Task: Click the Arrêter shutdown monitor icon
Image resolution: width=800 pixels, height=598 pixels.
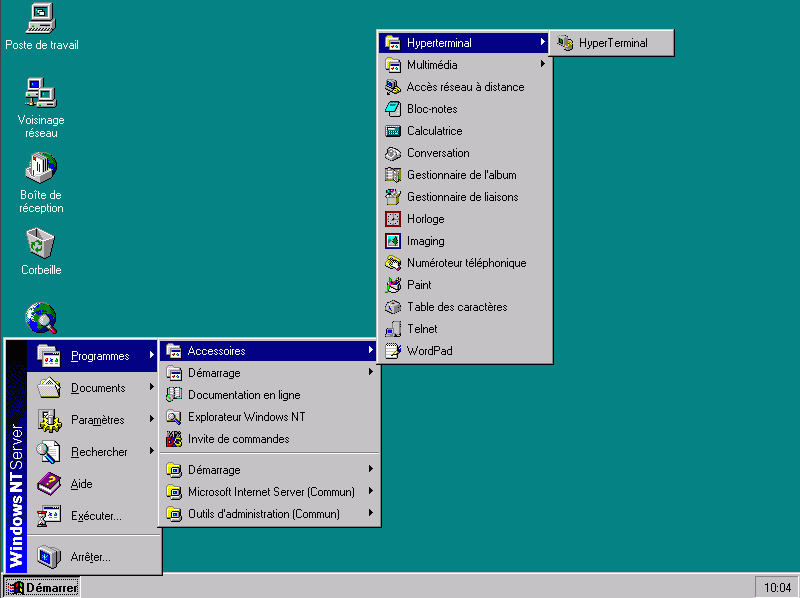Action: [x=49, y=557]
